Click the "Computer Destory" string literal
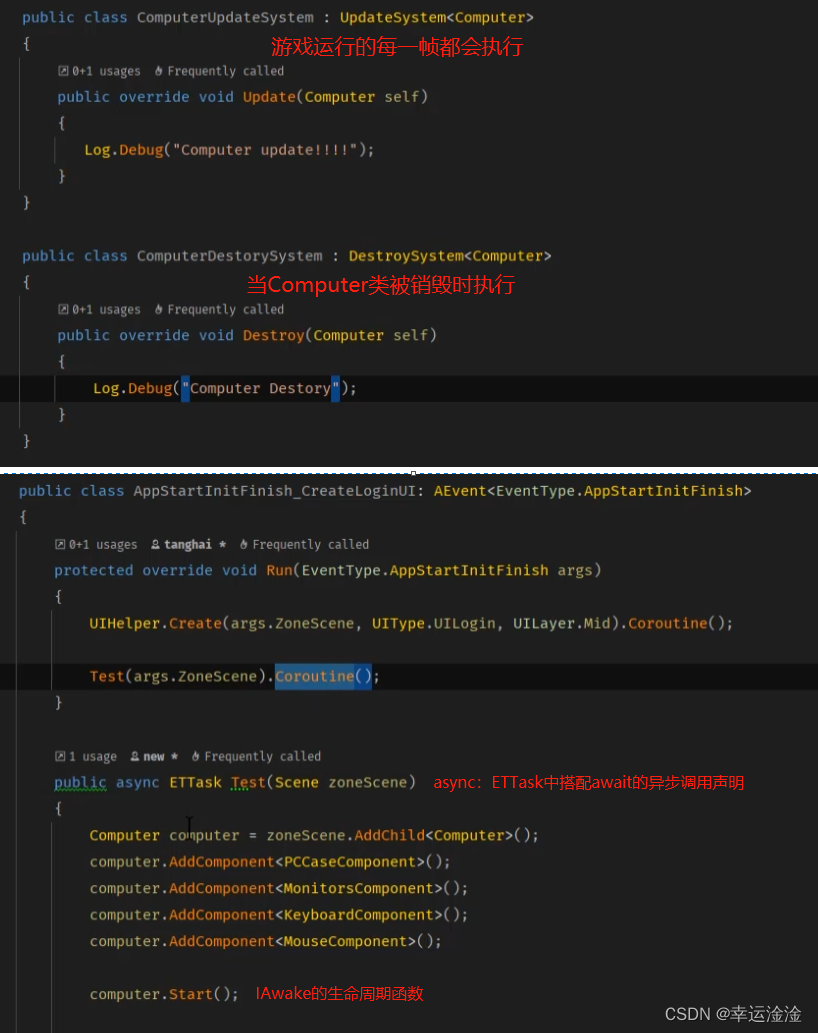Viewport: 818px width, 1033px height. pos(261,389)
